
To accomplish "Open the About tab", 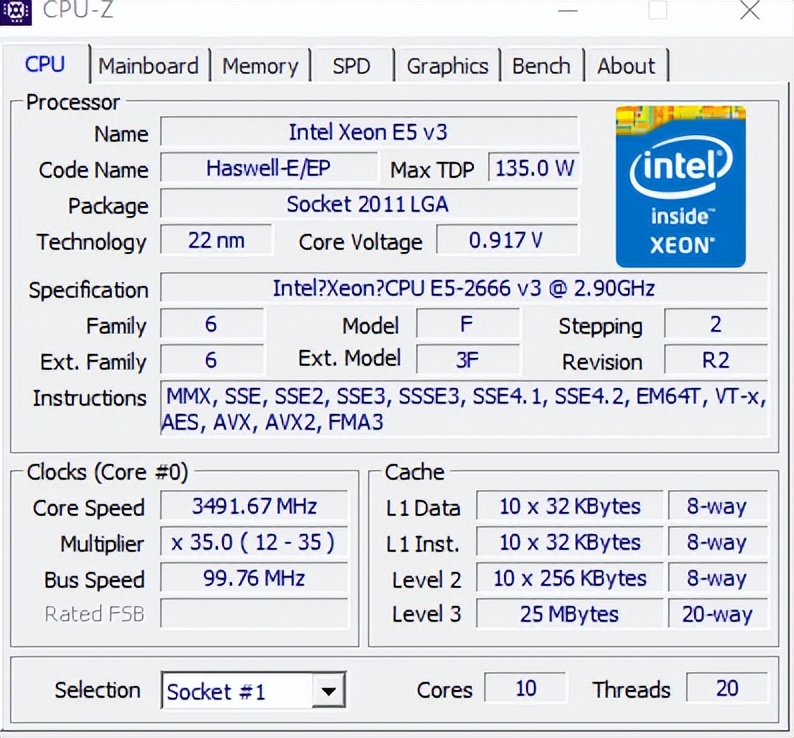I will (626, 66).
